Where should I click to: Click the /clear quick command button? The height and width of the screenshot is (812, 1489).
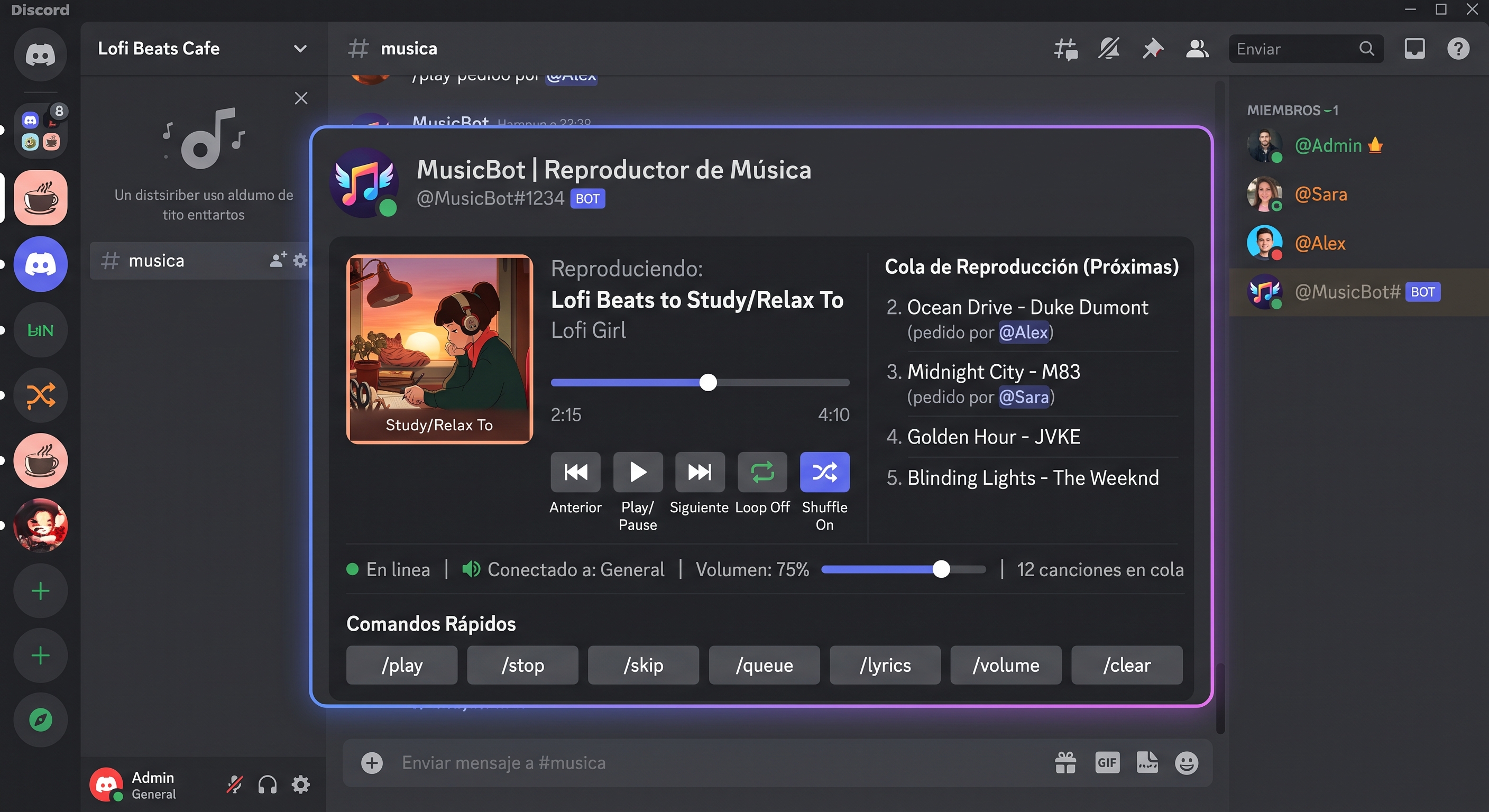[x=1127, y=665]
